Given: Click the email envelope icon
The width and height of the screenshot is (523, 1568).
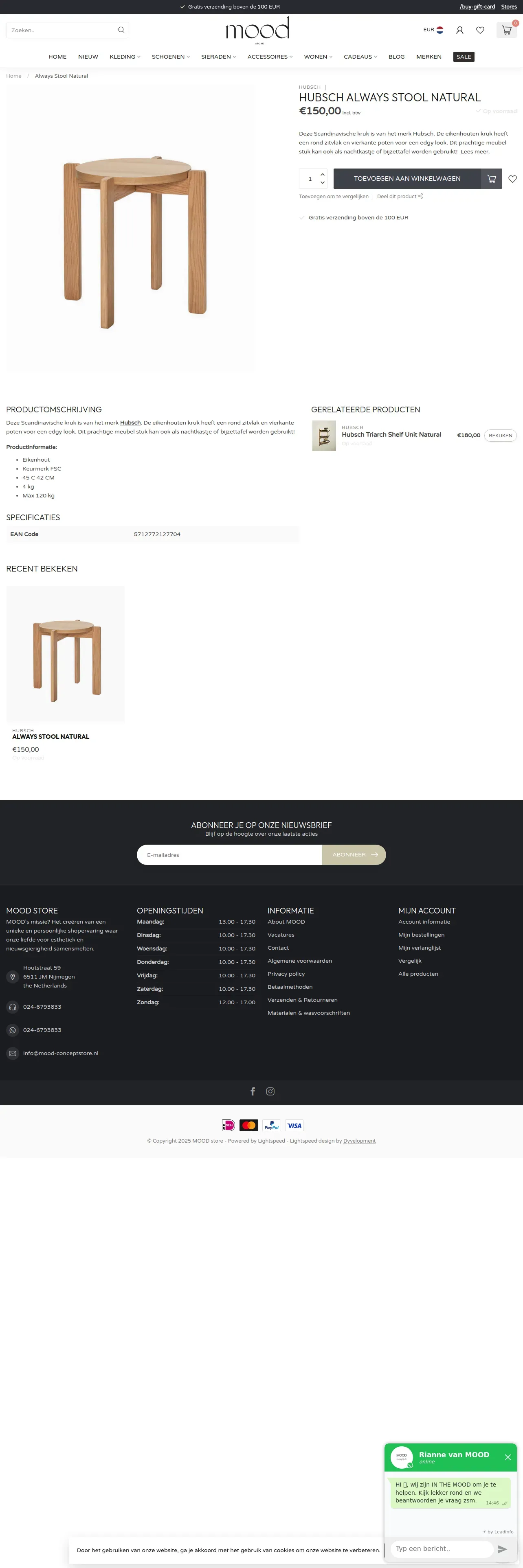Looking at the screenshot, I should [x=13, y=1053].
